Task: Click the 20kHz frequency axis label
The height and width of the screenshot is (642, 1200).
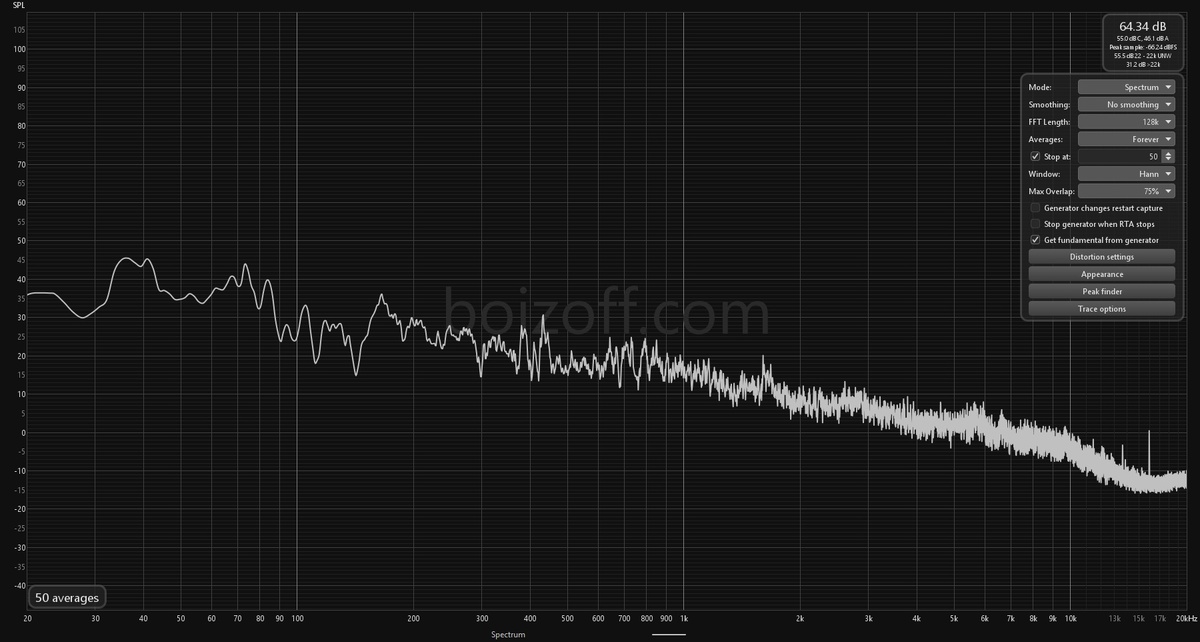Action: 1186,619
